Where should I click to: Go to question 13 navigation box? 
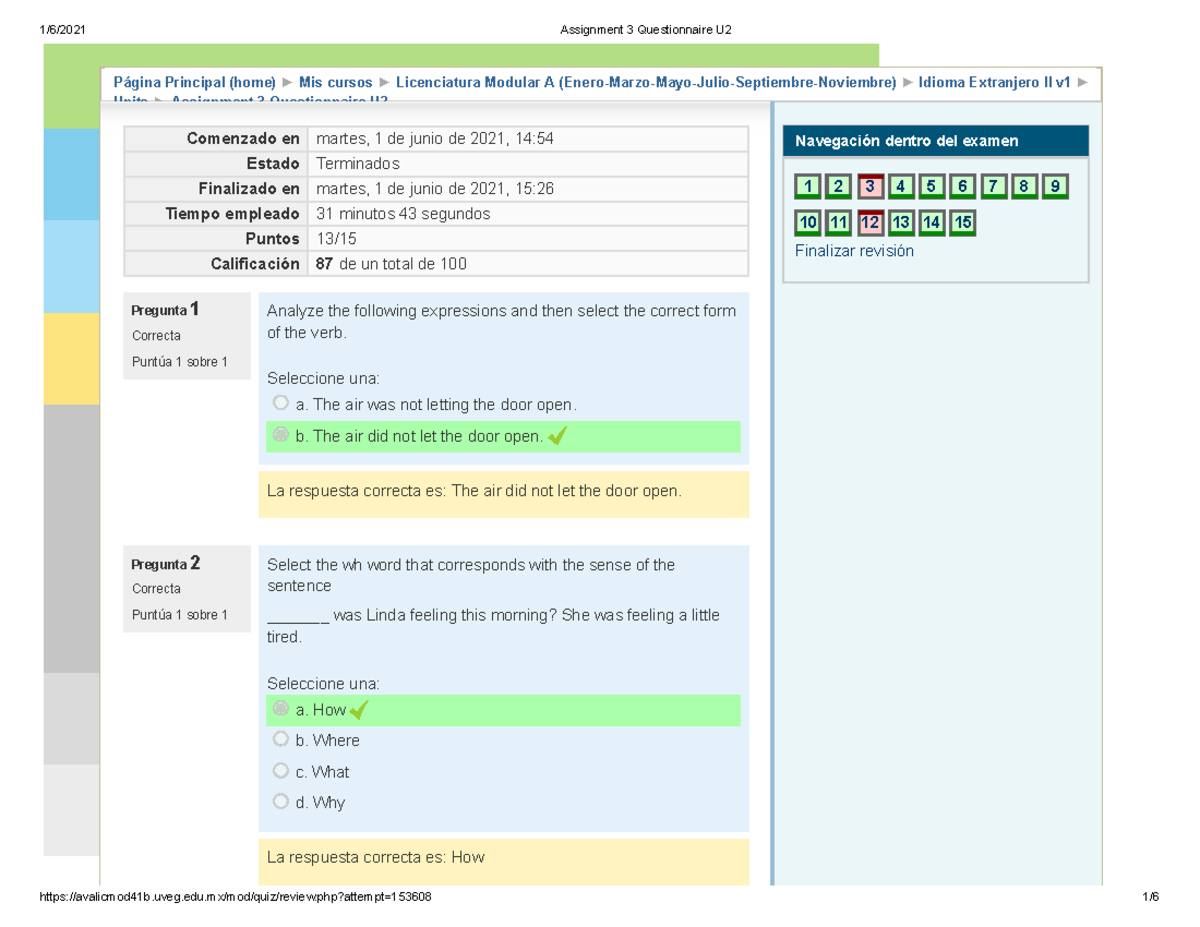(x=901, y=223)
